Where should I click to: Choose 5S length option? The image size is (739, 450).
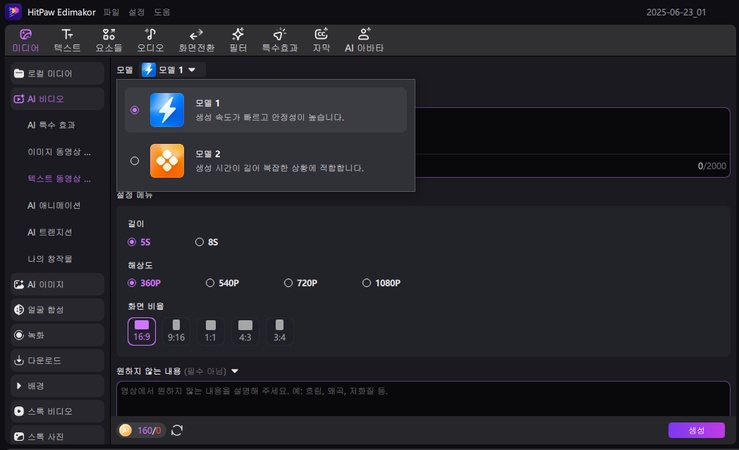tap(139, 242)
